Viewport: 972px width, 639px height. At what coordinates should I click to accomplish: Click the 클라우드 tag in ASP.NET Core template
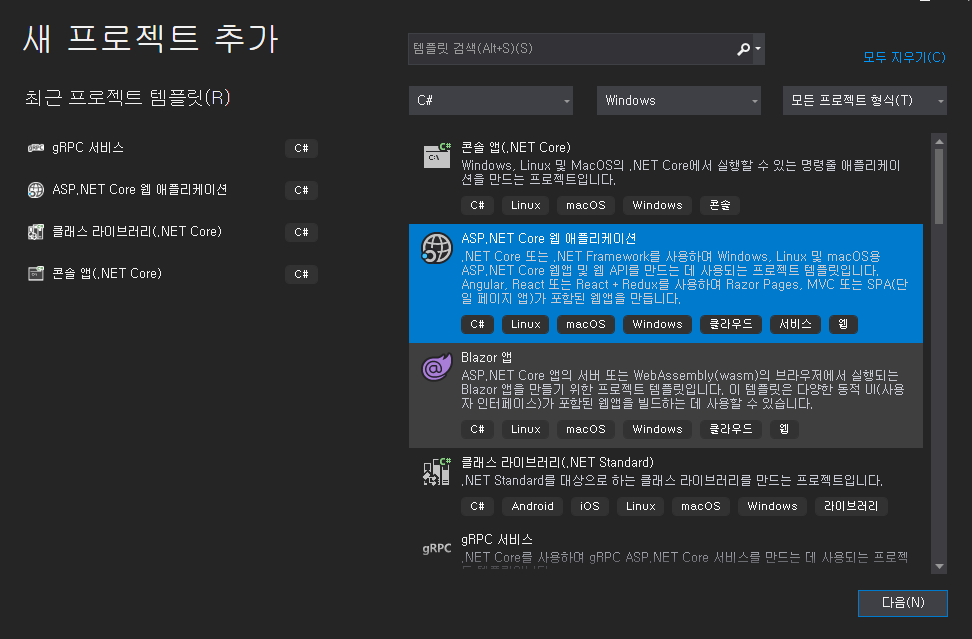(x=731, y=324)
